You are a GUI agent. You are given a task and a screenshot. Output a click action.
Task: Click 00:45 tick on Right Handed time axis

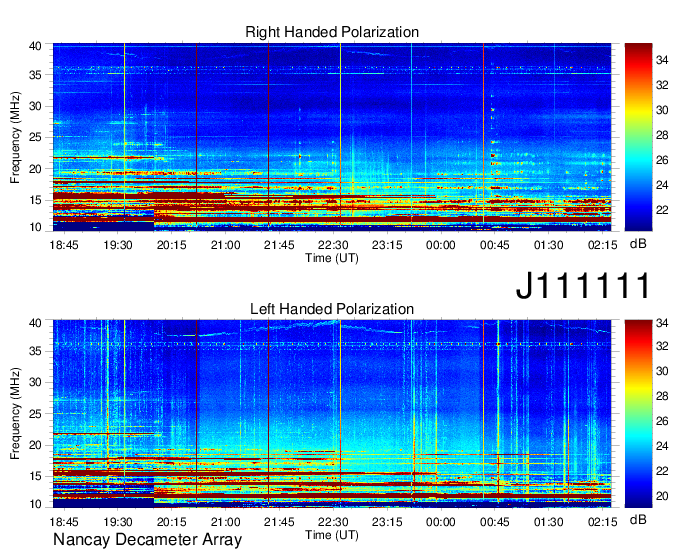point(494,245)
